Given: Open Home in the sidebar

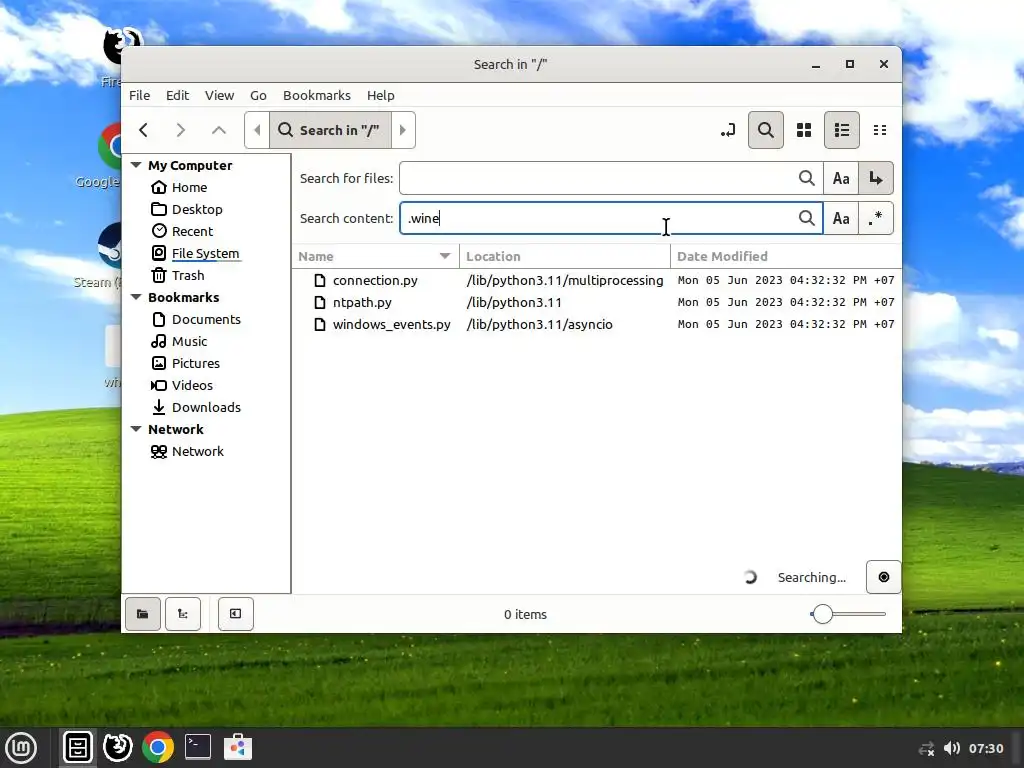Looking at the screenshot, I should (189, 187).
